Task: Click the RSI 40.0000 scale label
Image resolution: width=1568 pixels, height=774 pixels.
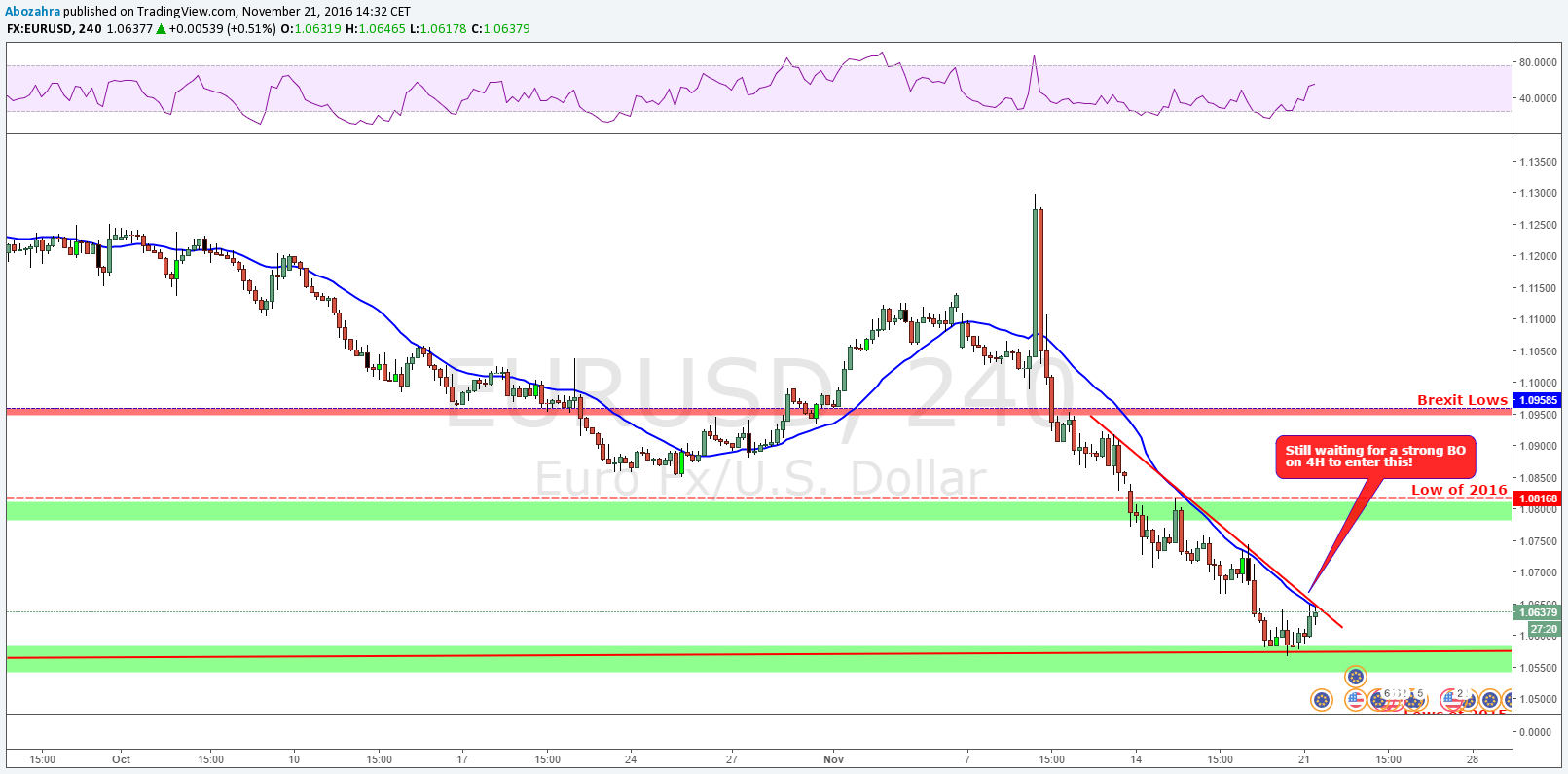Action: pos(1538,98)
